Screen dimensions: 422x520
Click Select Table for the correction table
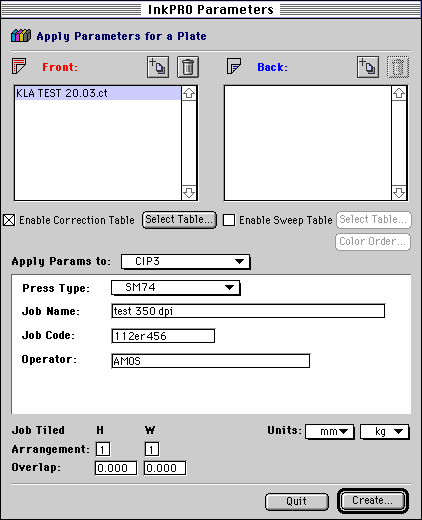click(x=179, y=220)
